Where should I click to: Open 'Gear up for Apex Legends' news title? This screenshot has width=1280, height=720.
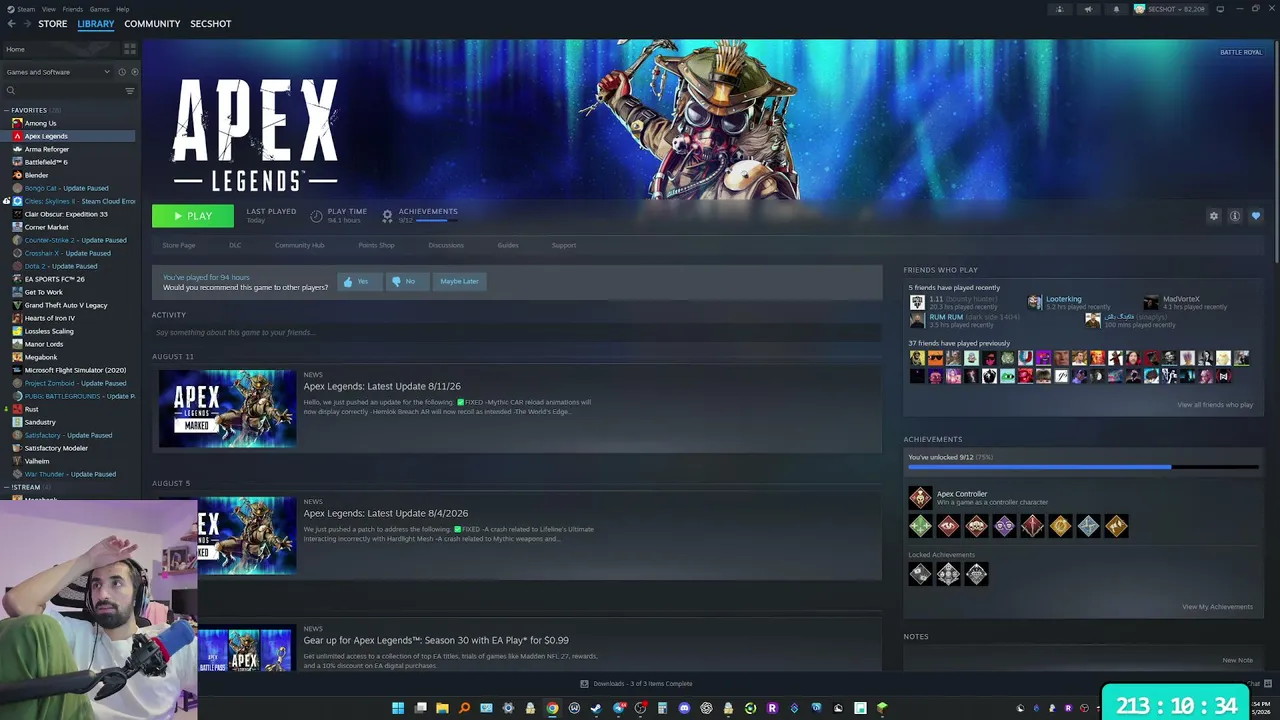tap(436, 640)
